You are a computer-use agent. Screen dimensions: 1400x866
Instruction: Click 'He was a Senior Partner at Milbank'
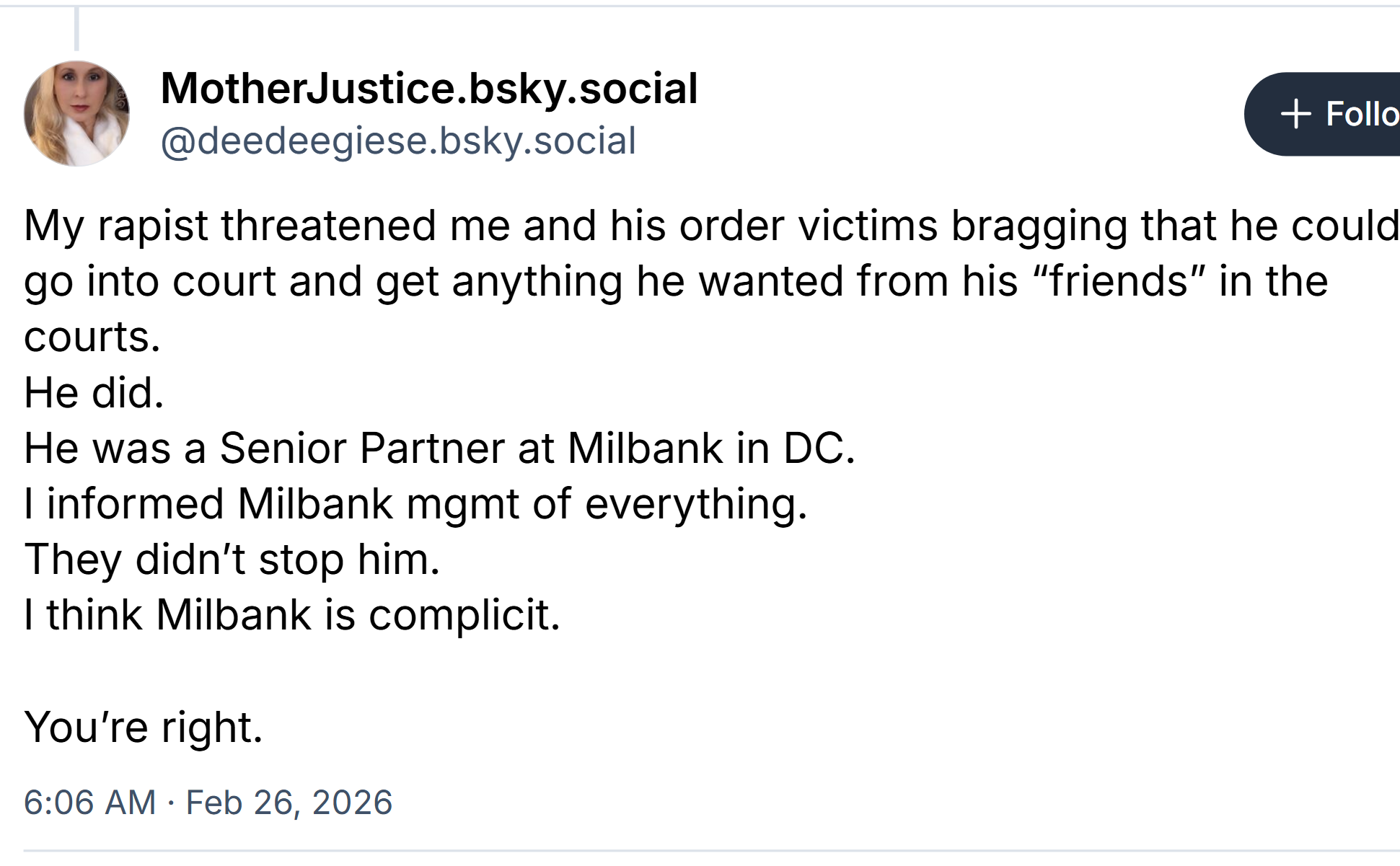click(x=361, y=446)
